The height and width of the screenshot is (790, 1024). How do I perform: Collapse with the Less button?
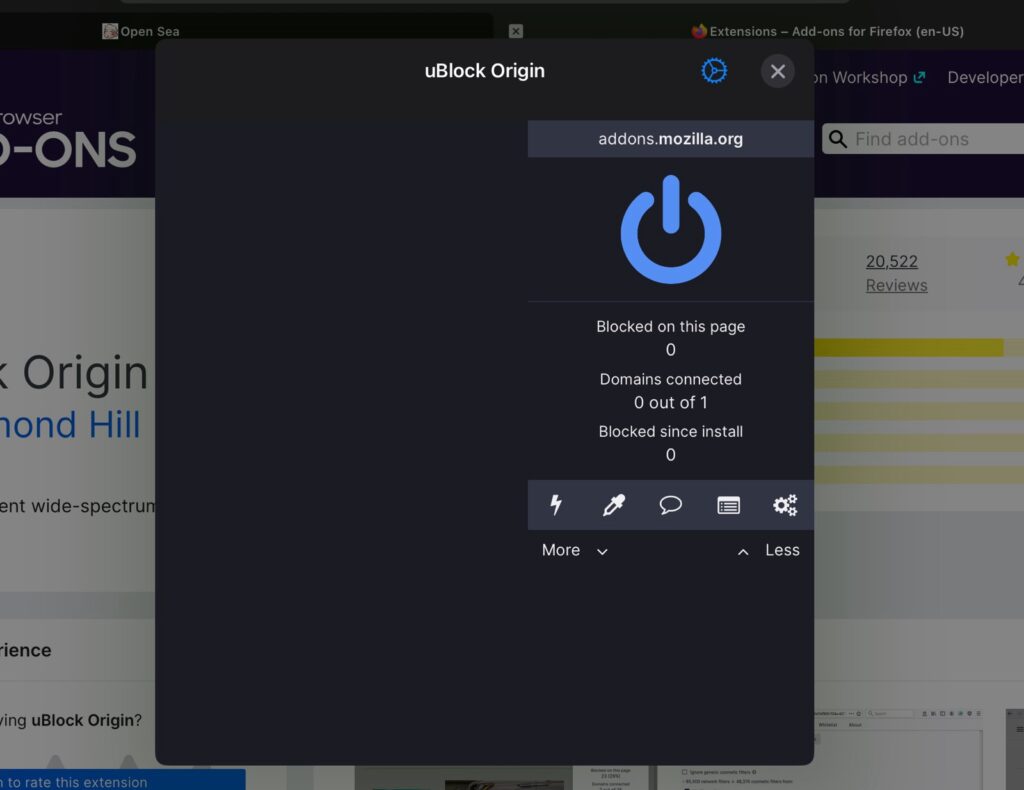pyautogui.click(x=769, y=550)
